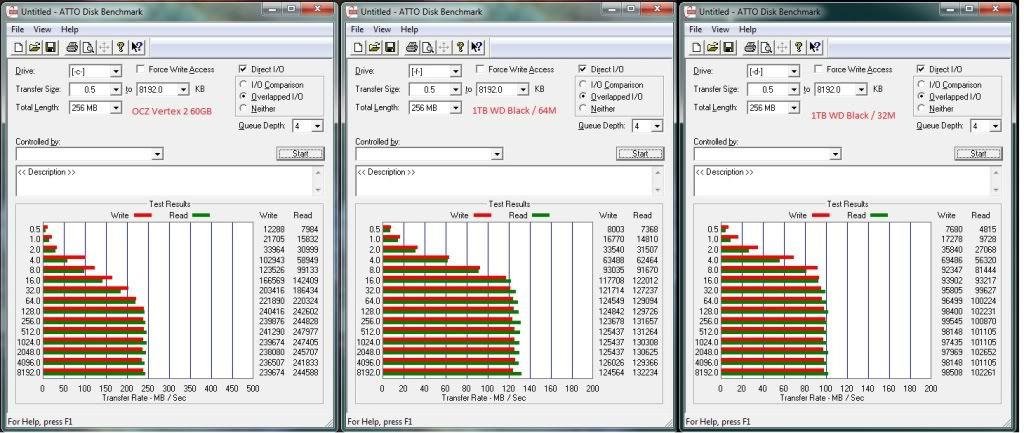The height and width of the screenshot is (433, 1024).
Task: Select the Neither radio option in the right window
Action: point(923,109)
